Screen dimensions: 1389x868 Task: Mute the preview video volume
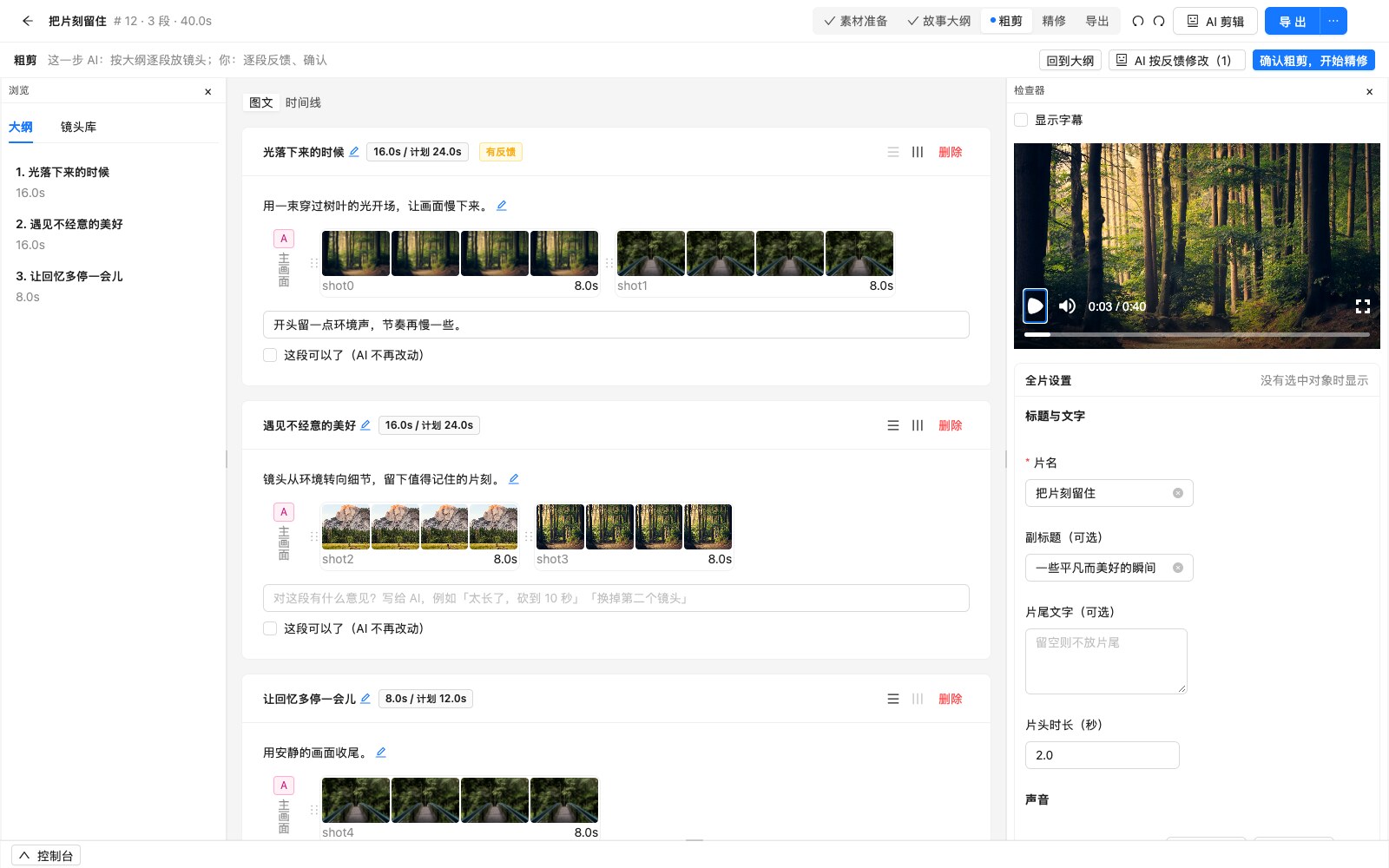pos(1068,306)
